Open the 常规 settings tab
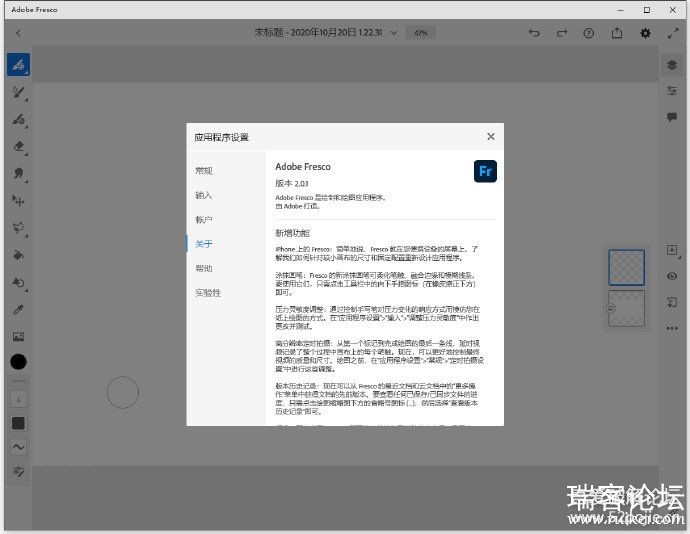This screenshot has height=534, width=690. (204, 170)
